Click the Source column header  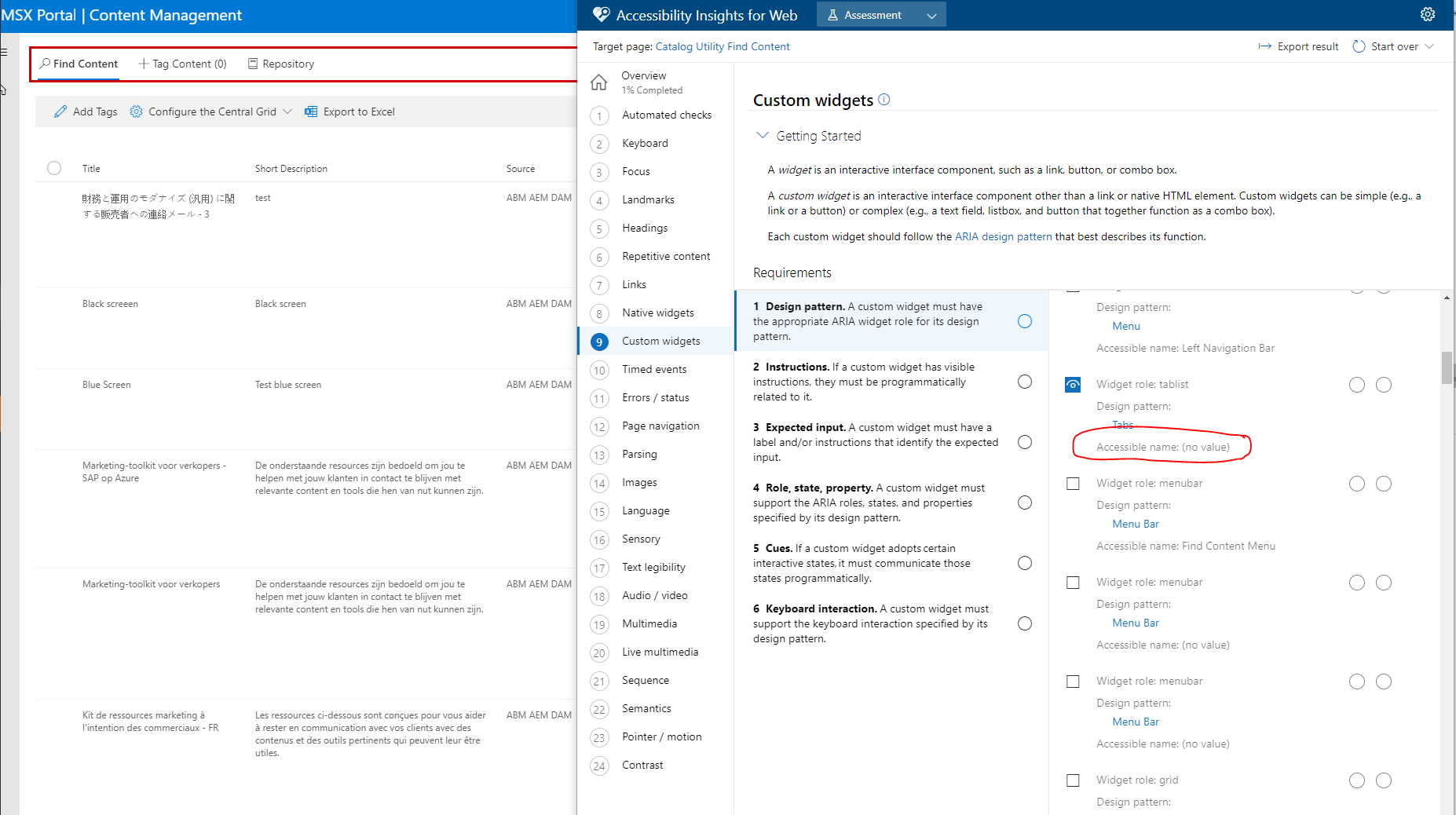tap(521, 168)
